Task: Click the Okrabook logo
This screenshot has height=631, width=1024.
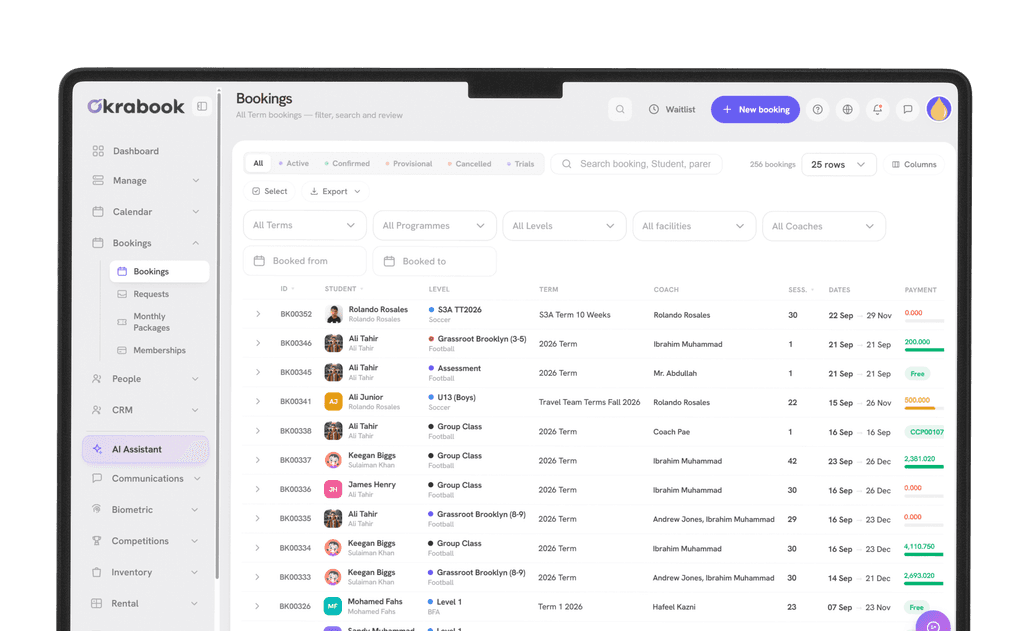Action: (136, 106)
